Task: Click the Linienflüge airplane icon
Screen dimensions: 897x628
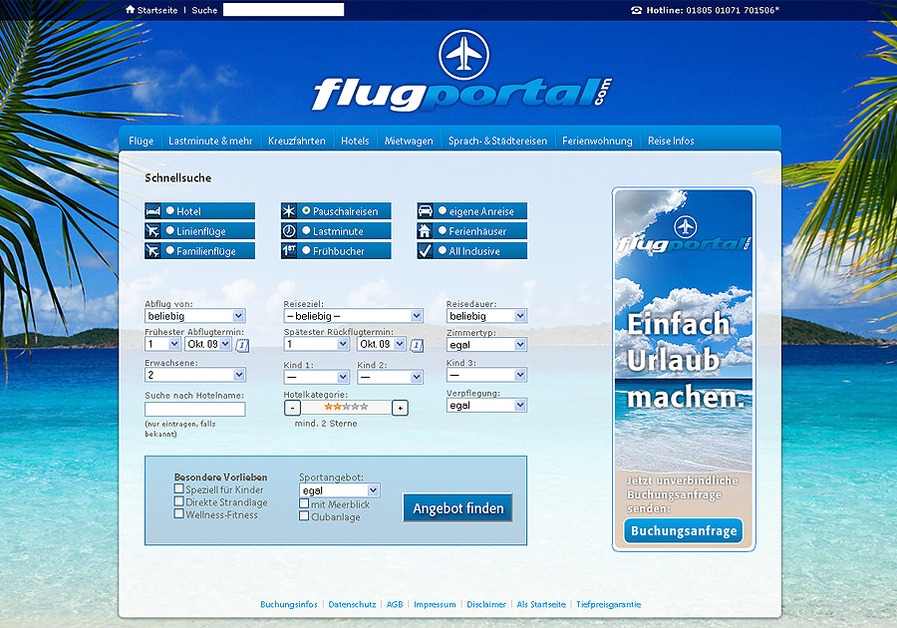Action: coord(151,231)
